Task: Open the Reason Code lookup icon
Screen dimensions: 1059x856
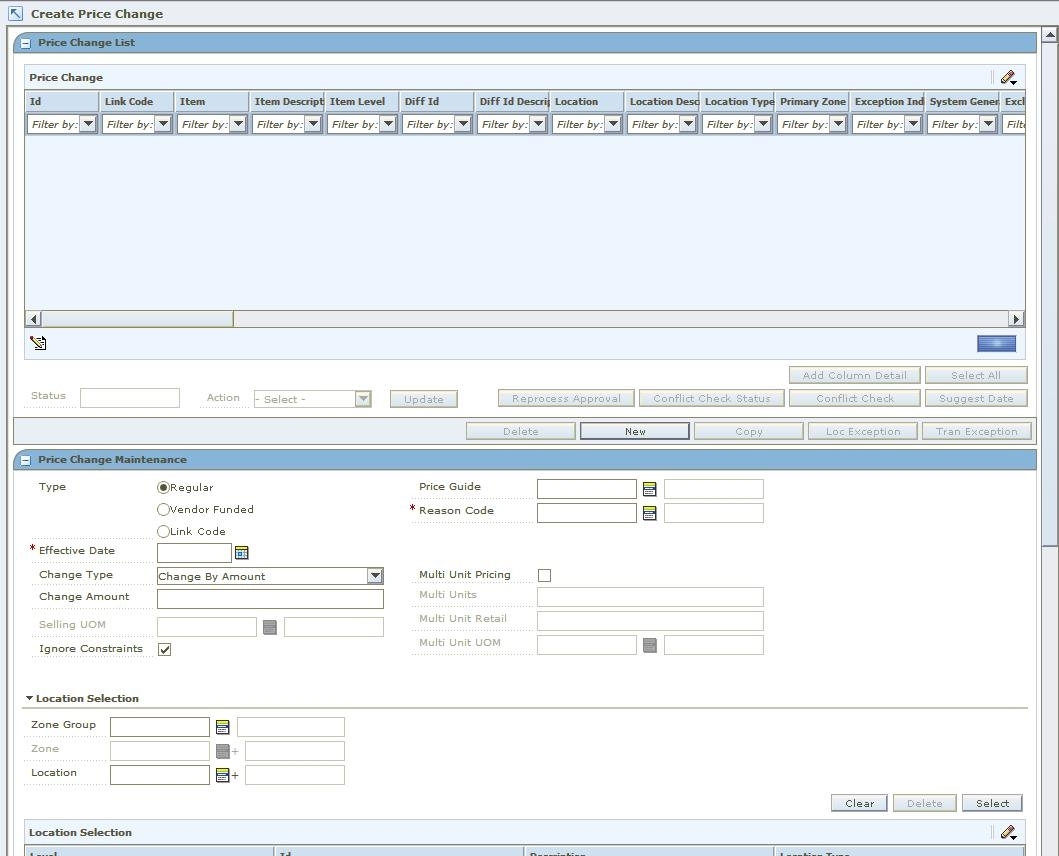Action: [x=649, y=513]
